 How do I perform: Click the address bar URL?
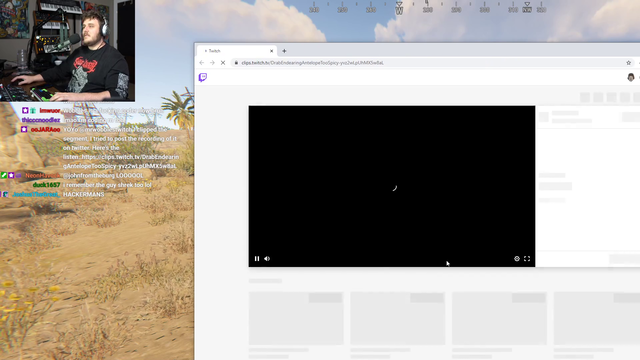pos(312,63)
